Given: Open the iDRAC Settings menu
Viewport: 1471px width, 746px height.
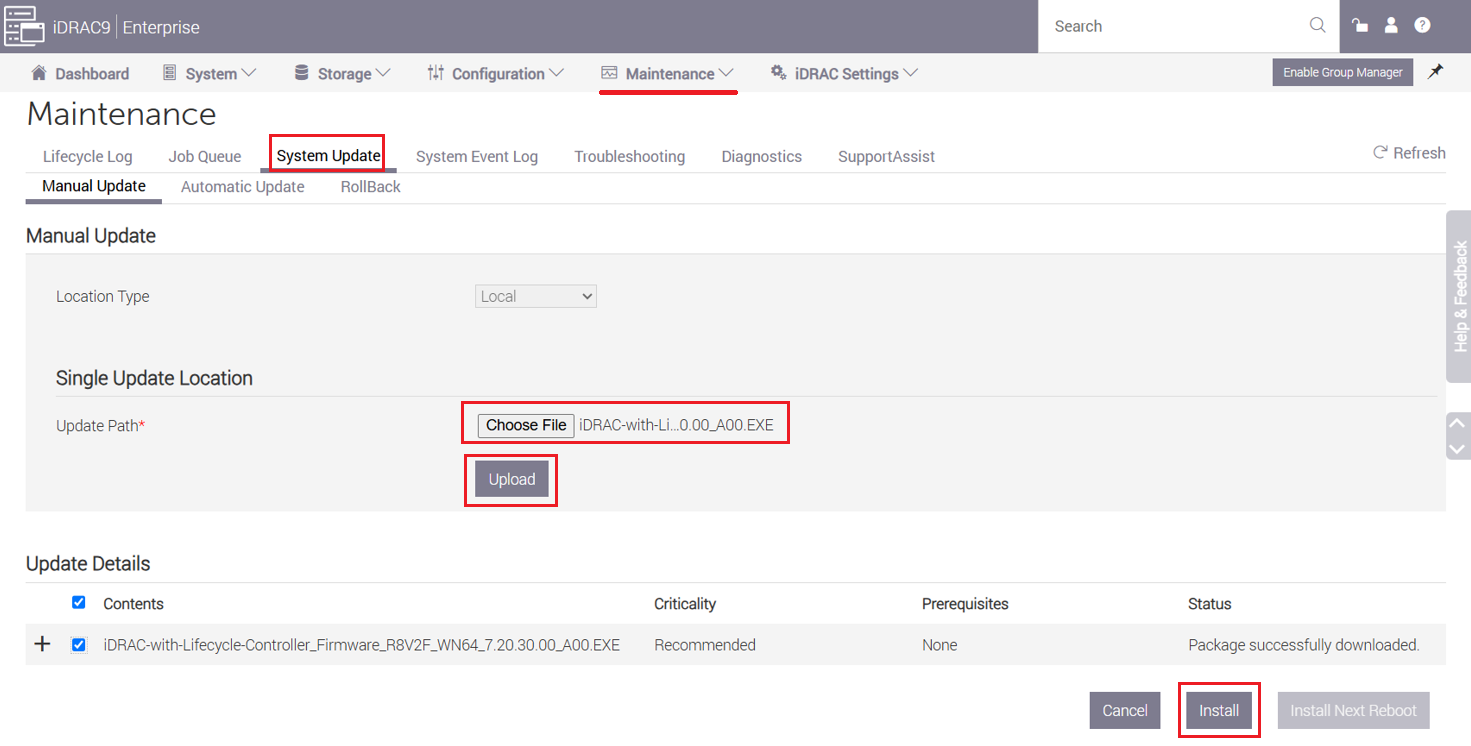Looking at the screenshot, I should 845,74.
